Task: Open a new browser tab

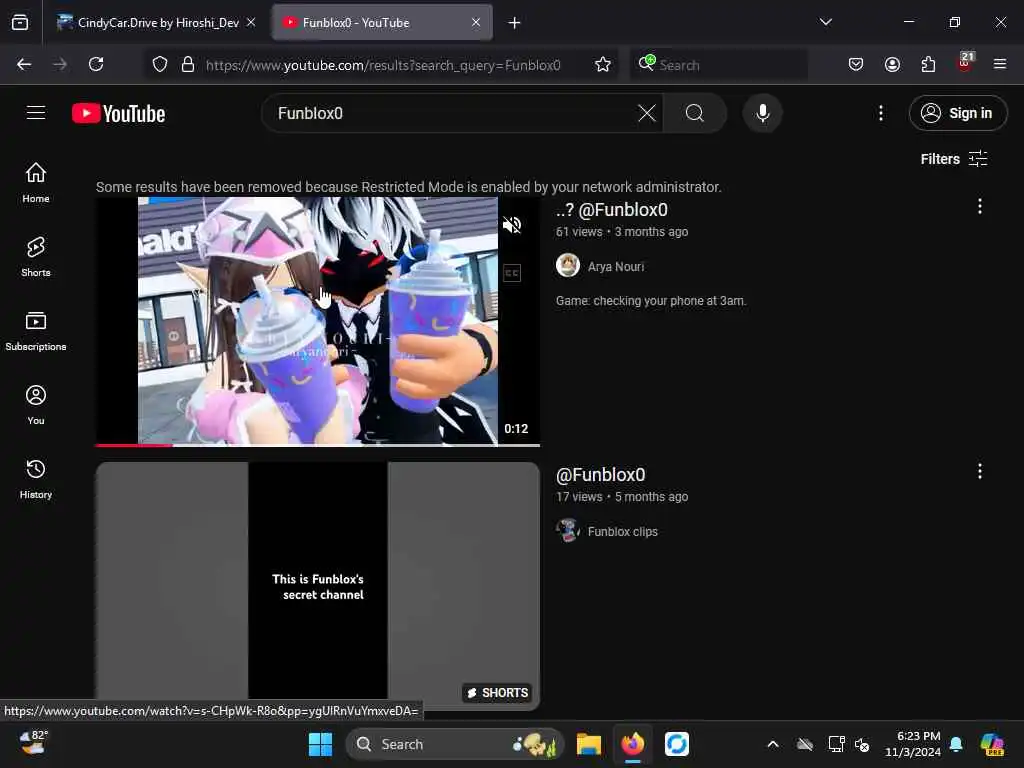Action: [x=514, y=23]
